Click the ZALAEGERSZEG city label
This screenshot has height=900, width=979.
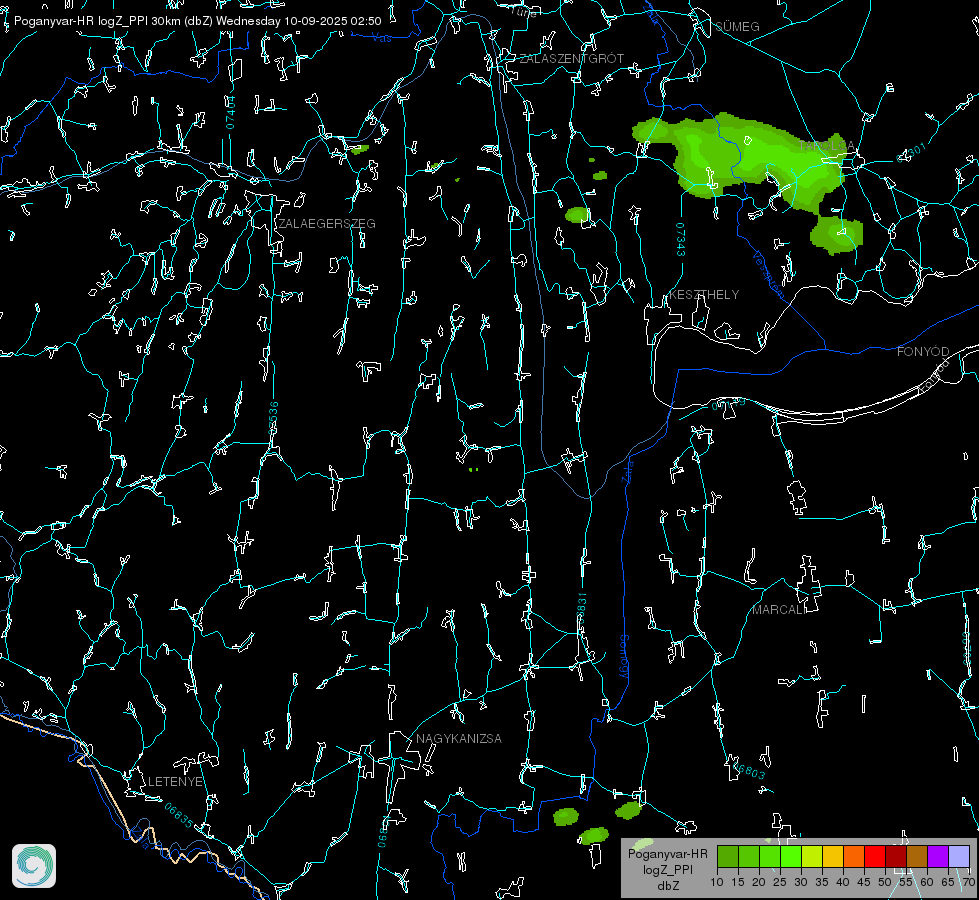tap(327, 224)
